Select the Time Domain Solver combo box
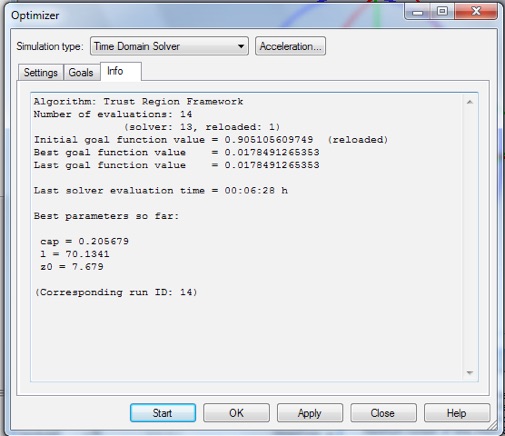Viewport: 505px width, 436px height. (x=169, y=46)
